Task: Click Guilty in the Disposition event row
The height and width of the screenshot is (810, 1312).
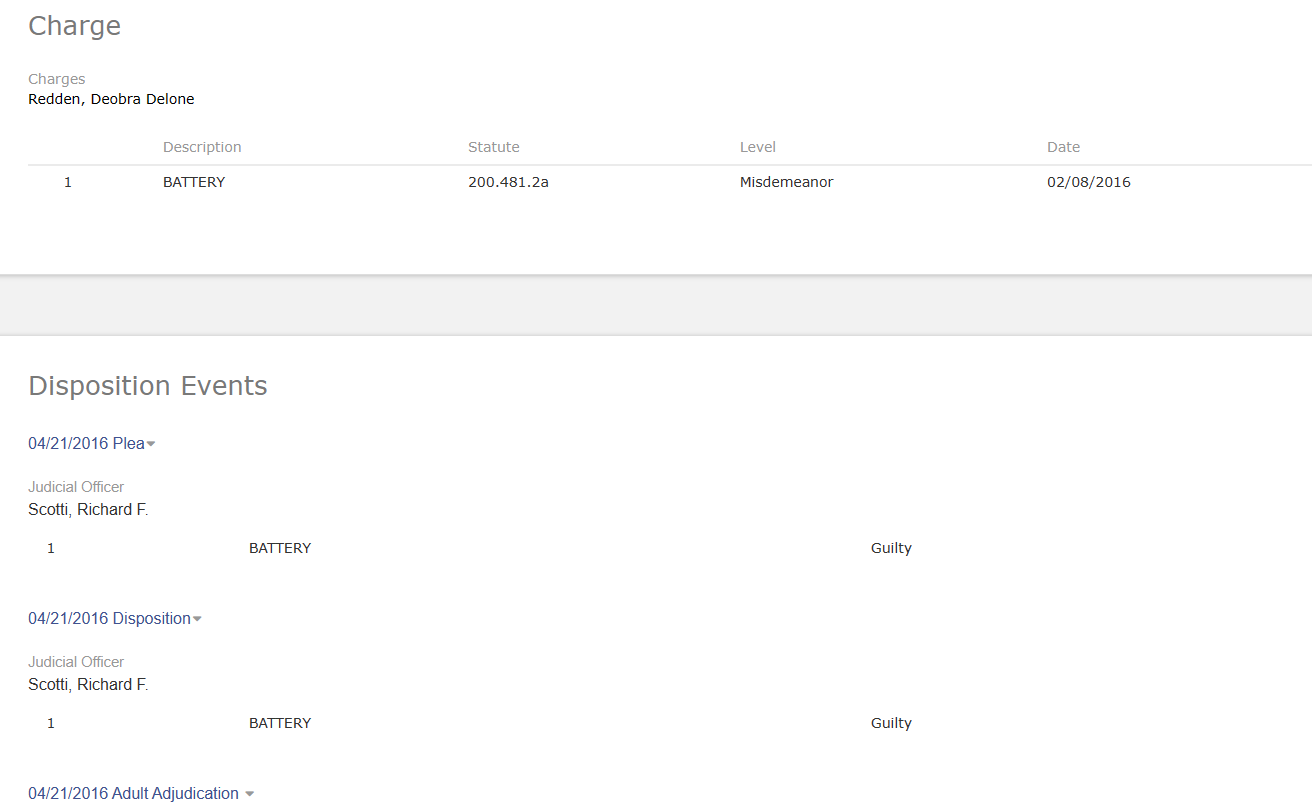Action: pyautogui.click(x=891, y=723)
